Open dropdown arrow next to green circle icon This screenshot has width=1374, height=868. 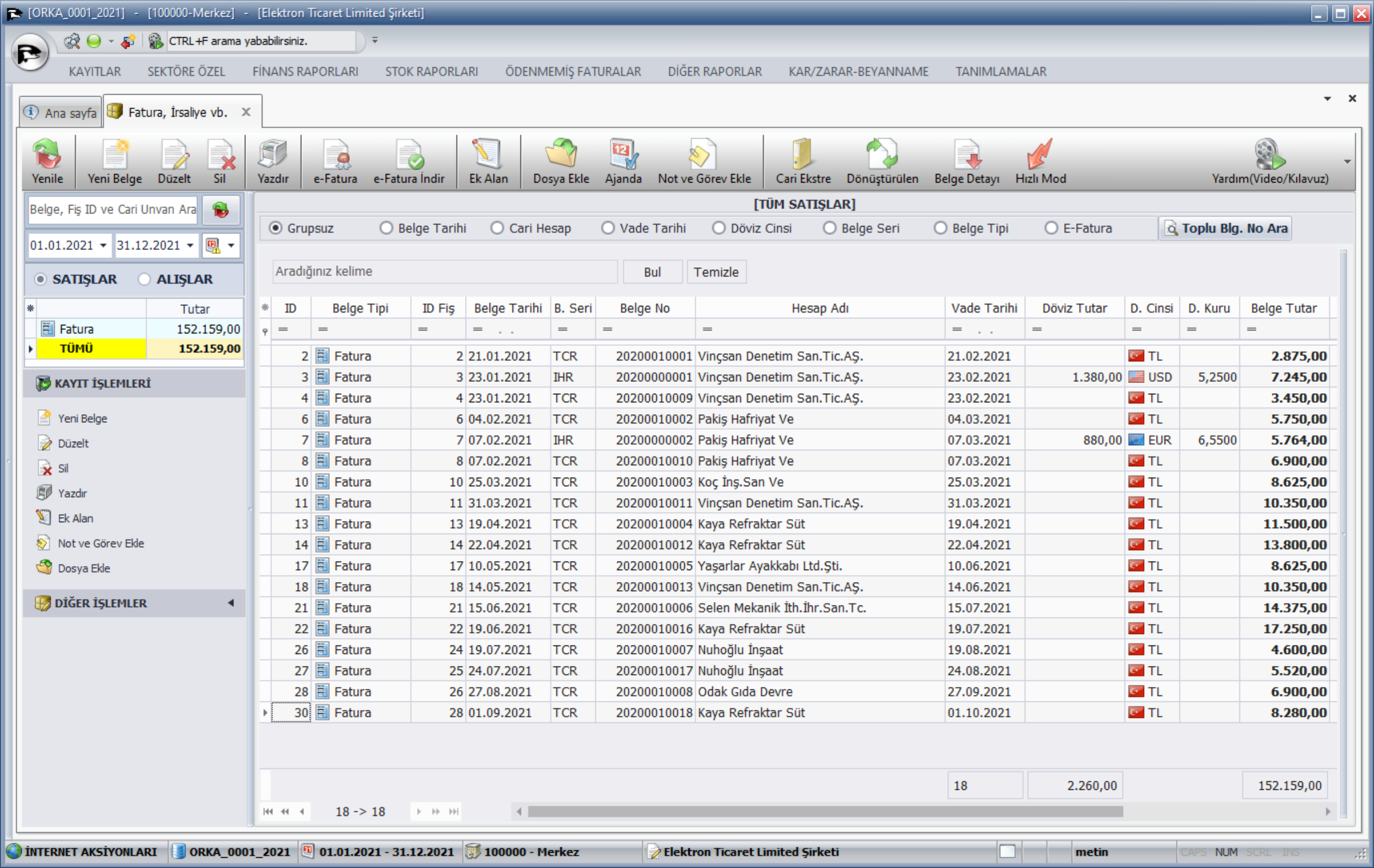111,41
